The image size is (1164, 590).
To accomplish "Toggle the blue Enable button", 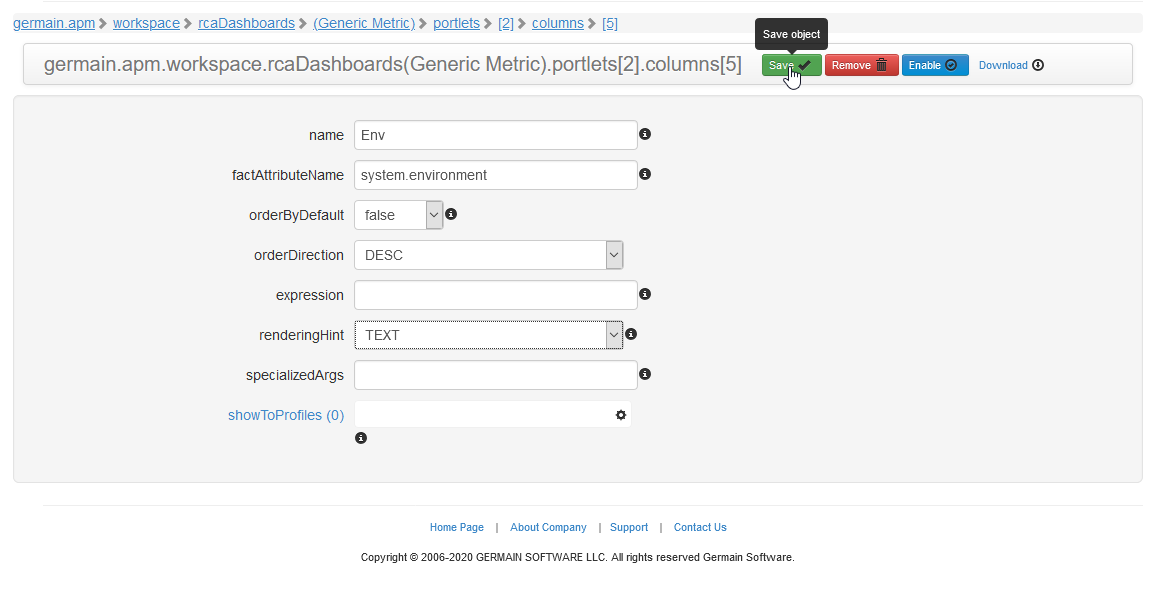I will pyautogui.click(x=934, y=65).
